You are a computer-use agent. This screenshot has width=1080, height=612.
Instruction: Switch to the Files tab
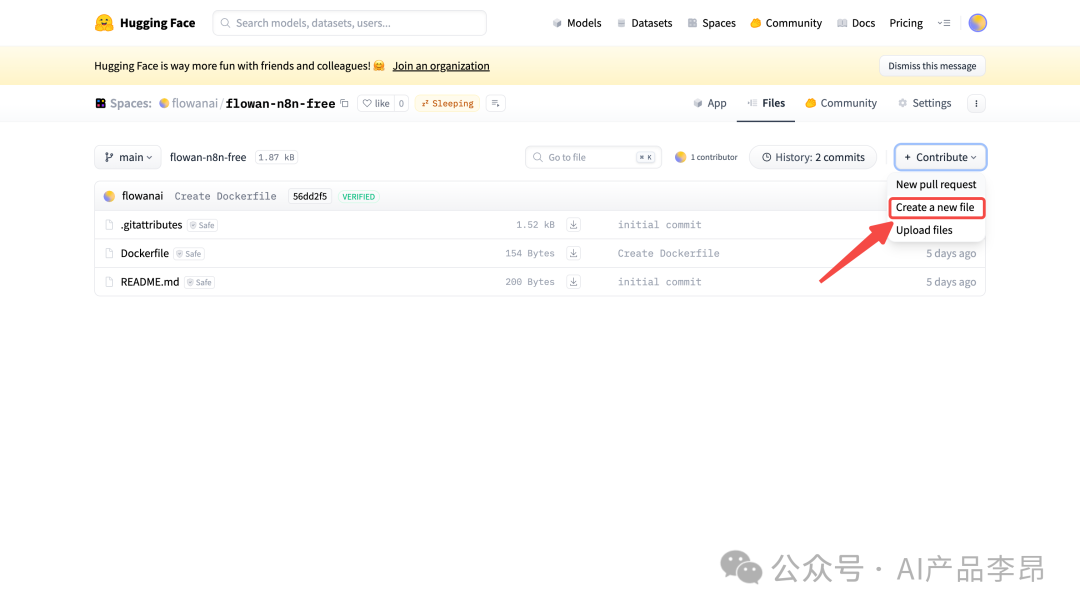point(766,103)
